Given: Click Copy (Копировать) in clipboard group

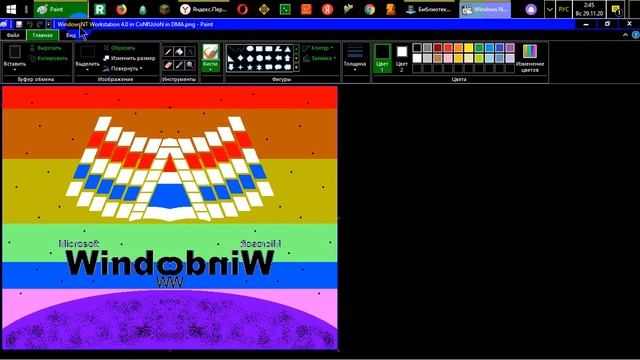Looking at the screenshot, I should (x=49, y=58).
